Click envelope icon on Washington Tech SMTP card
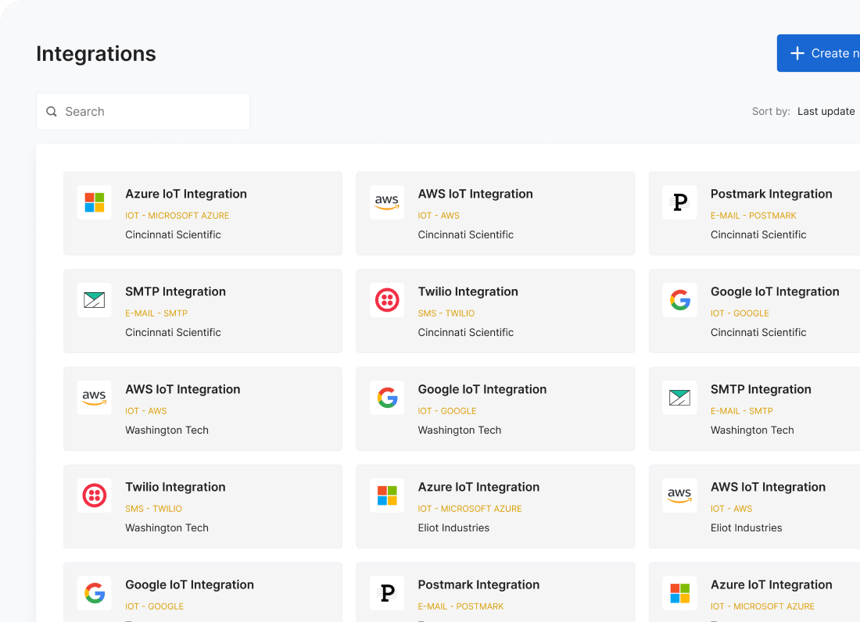The image size is (860, 622). tap(680, 398)
